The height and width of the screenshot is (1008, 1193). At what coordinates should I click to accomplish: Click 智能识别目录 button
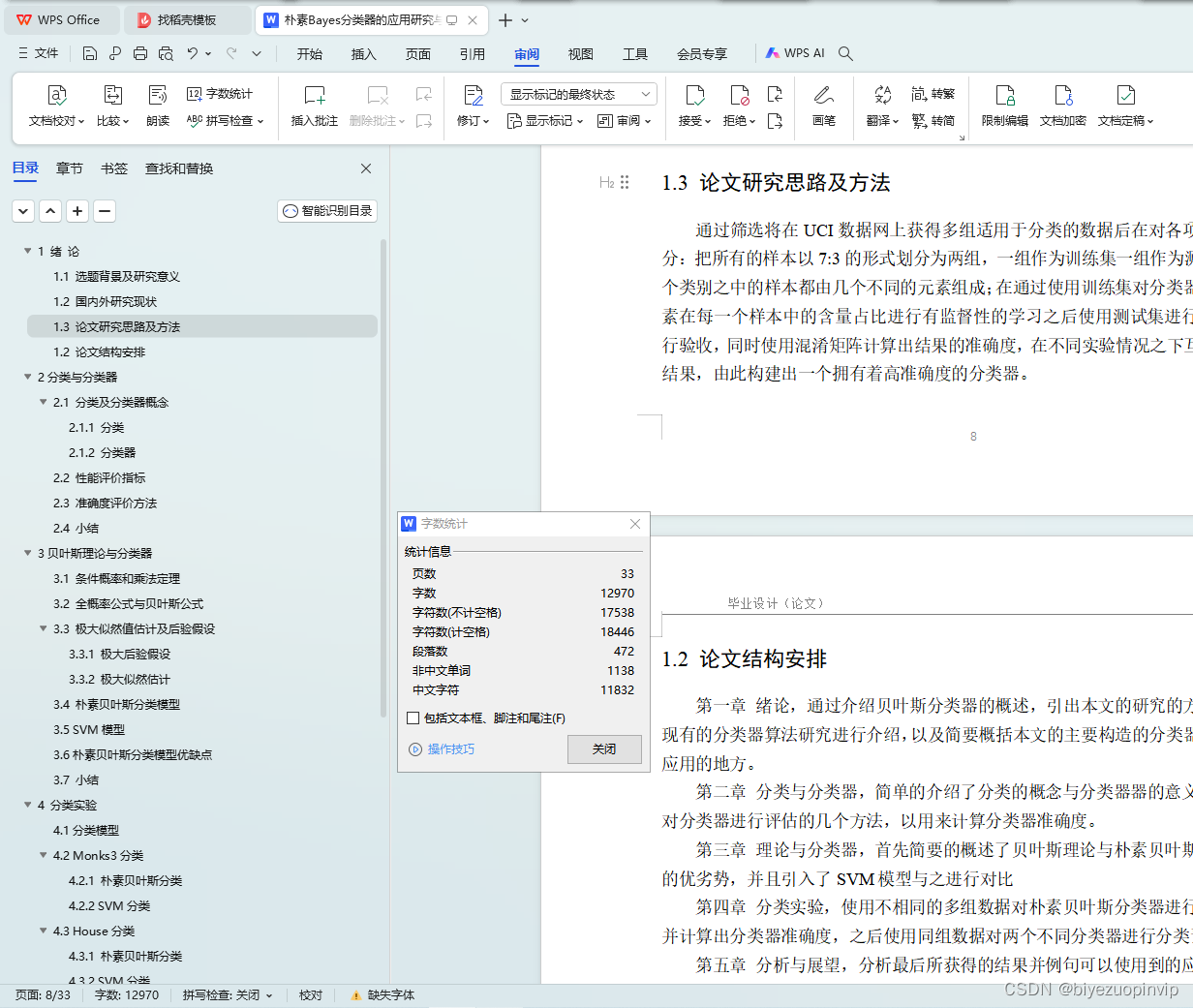[327, 211]
